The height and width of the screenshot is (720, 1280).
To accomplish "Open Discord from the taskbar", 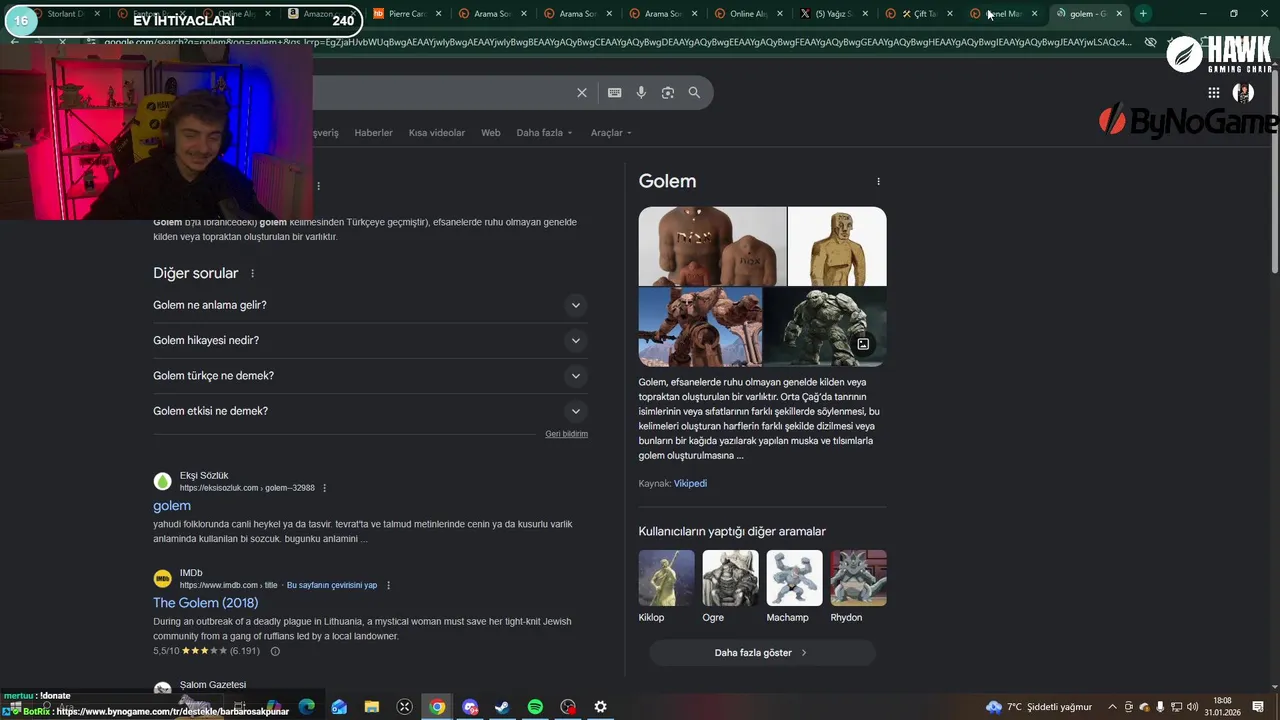I will point(470,707).
